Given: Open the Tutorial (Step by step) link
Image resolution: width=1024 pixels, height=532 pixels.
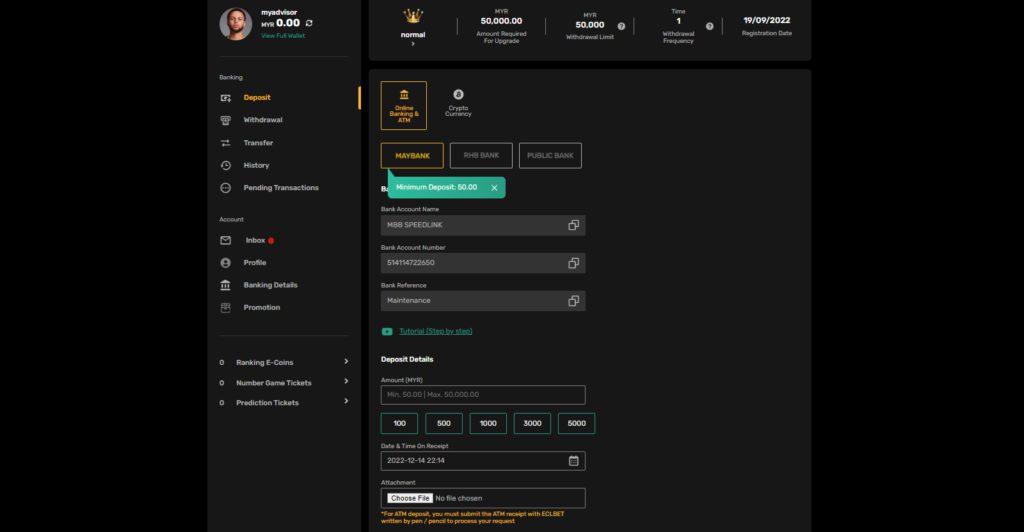Looking at the screenshot, I should (x=436, y=331).
